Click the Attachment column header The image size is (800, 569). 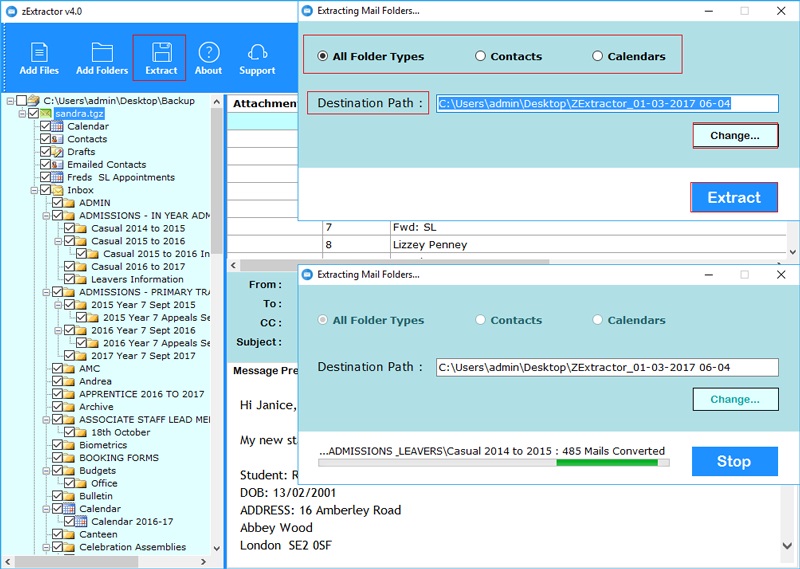(263, 104)
